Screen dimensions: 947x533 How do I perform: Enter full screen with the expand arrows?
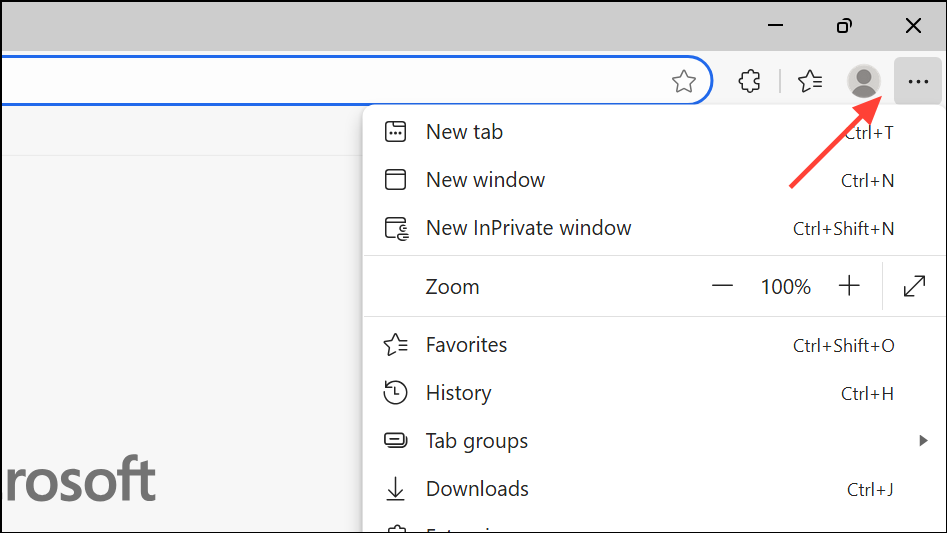pyautogui.click(x=914, y=287)
